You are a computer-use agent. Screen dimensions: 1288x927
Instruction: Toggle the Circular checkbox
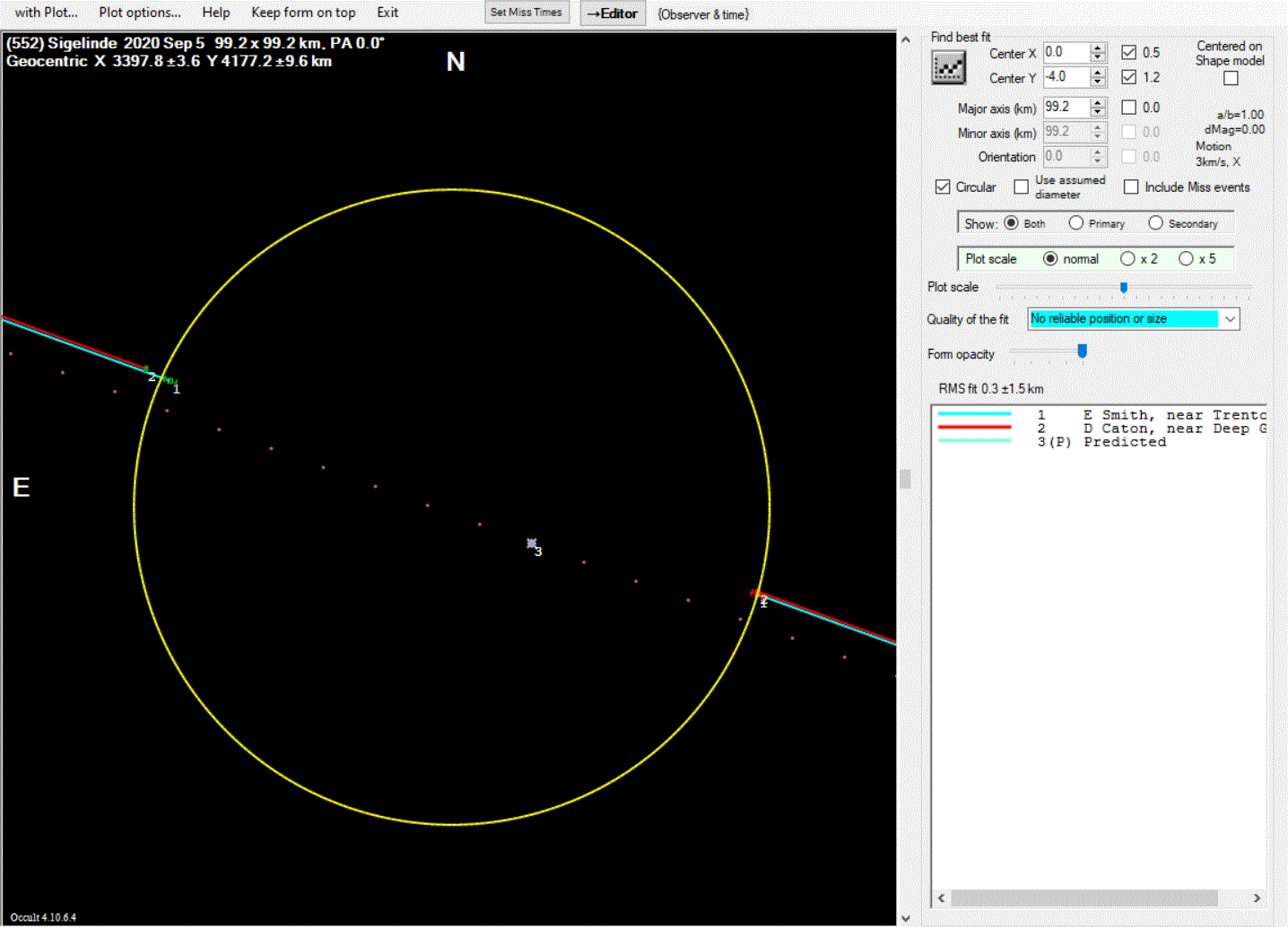943,186
